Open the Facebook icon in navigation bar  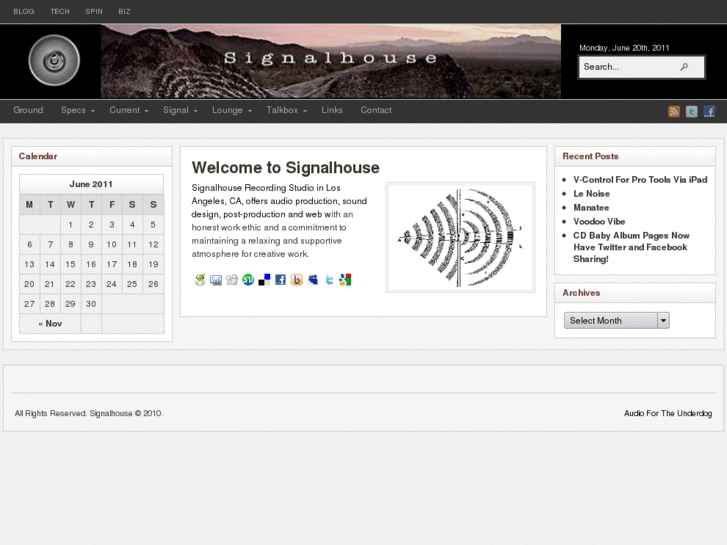point(709,111)
